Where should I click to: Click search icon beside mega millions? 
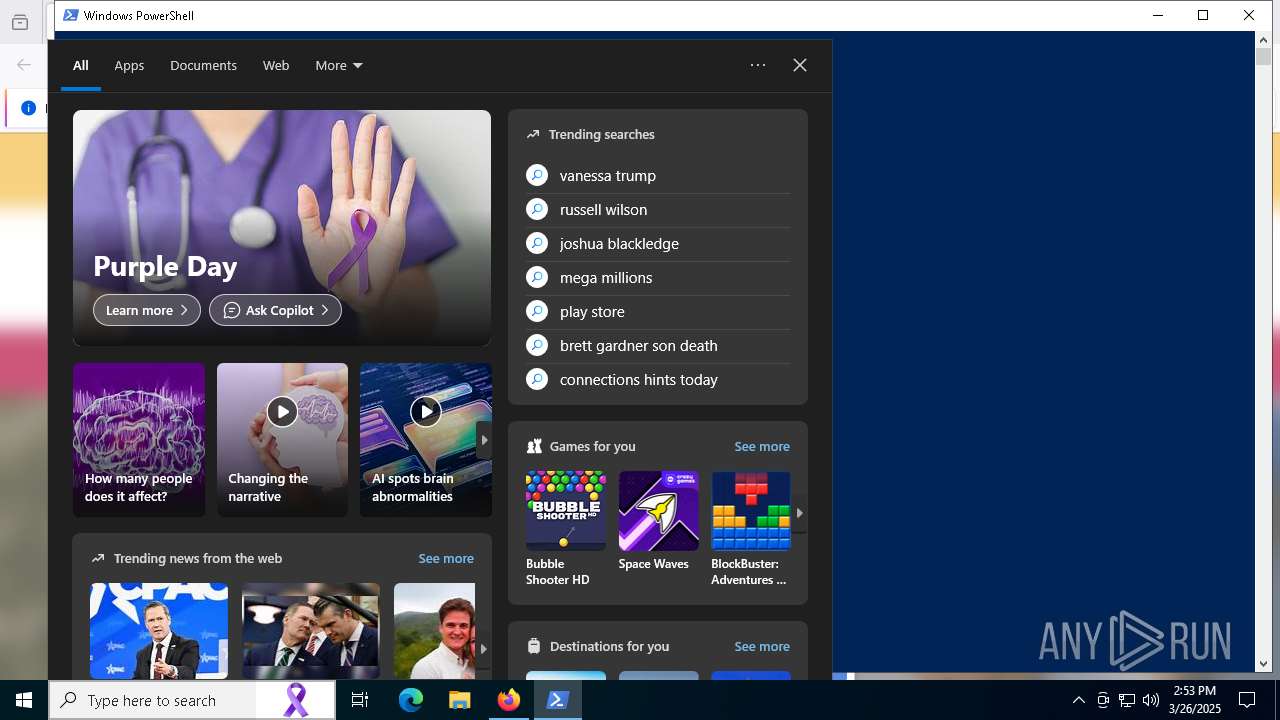[x=537, y=277]
